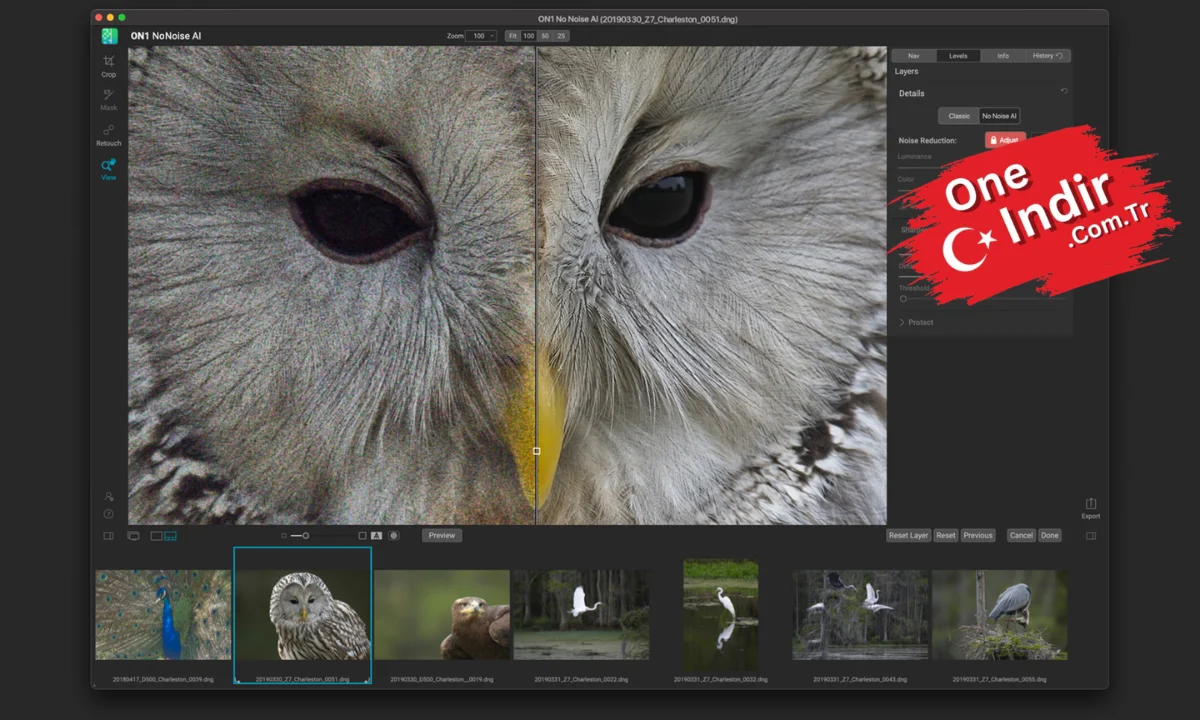Viewport: 1200px width, 720px height.
Task: Click filename 20190331_Z7_Charleston_0055.dng
Action: point(999,679)
